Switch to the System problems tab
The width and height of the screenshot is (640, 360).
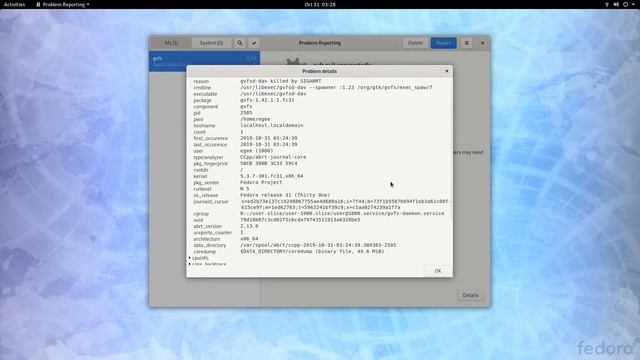[x=211, y=43]
